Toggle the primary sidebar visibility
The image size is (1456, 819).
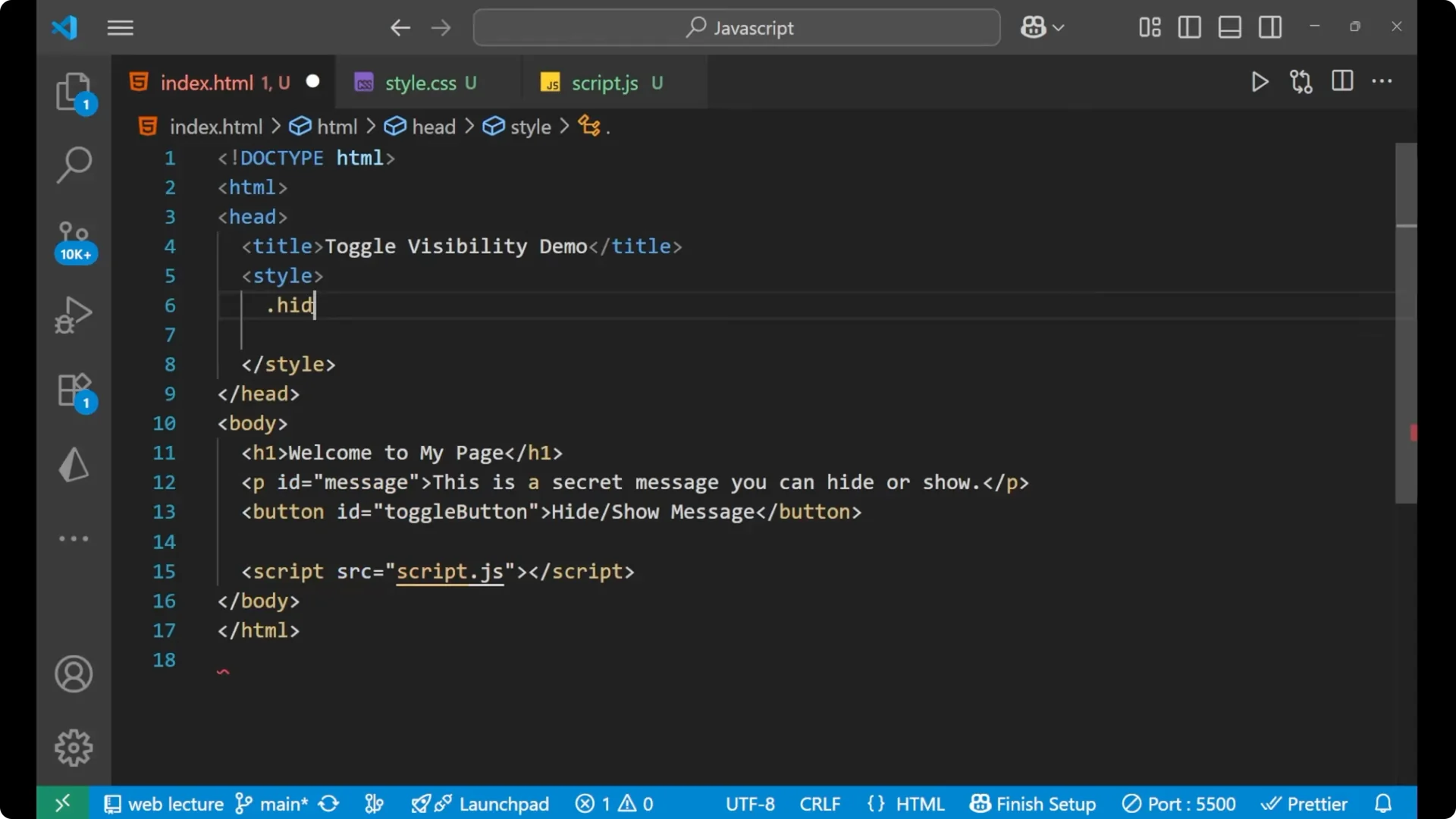(1188, 27)
